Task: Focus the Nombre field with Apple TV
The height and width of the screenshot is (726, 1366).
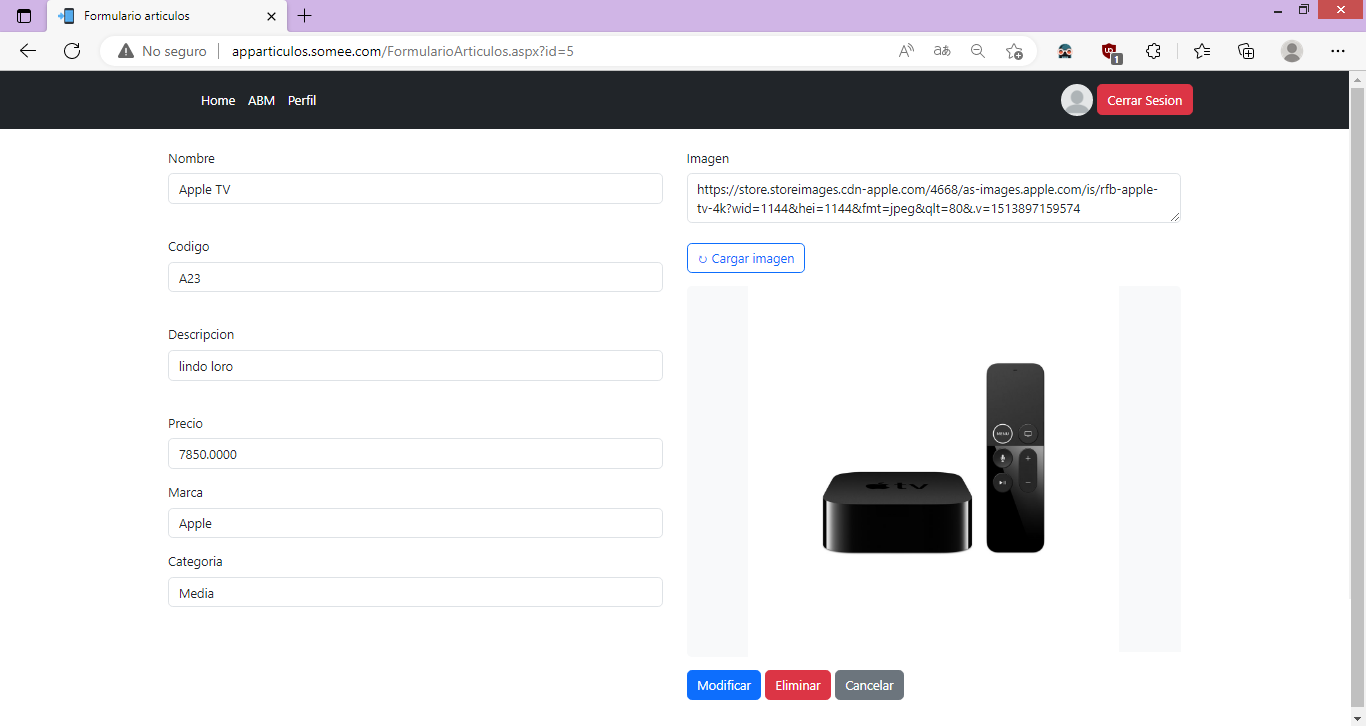Action: click(x=415, y=189)
